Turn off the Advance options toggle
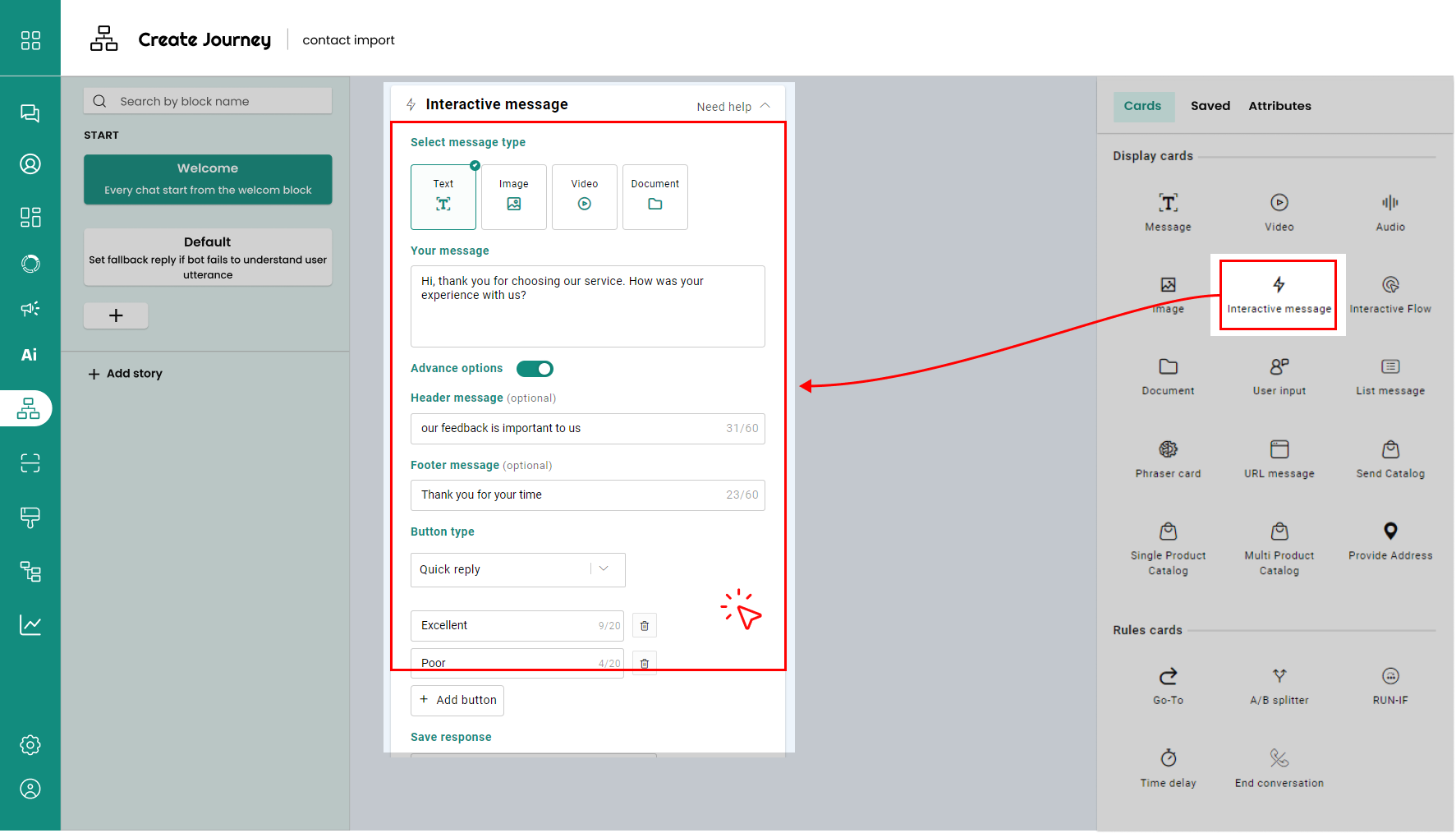The height and width of the screenshot is (833, 1456). [535, 369]
